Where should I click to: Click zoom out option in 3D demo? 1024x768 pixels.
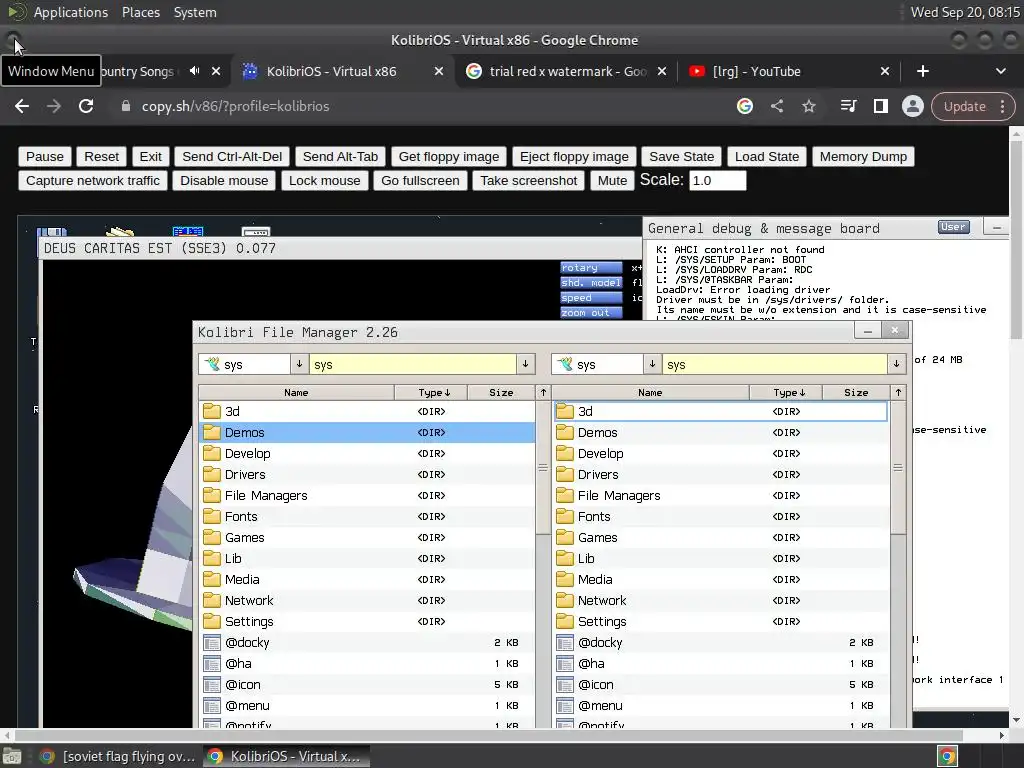pyautogui.click(x=591, y=312)
